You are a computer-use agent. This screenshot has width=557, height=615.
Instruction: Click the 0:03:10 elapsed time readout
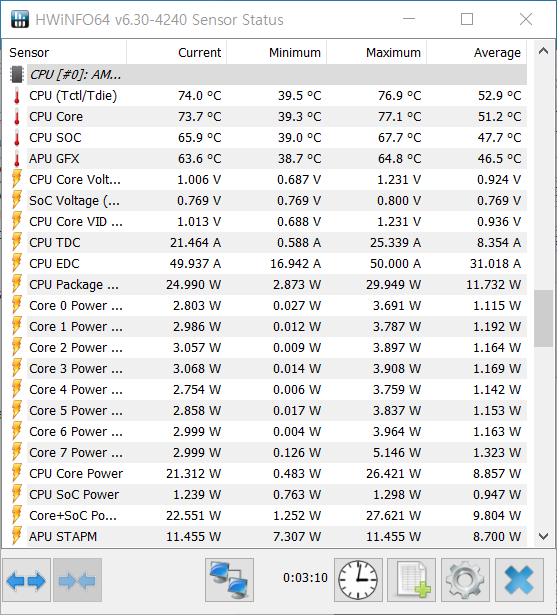click(305, 577)
